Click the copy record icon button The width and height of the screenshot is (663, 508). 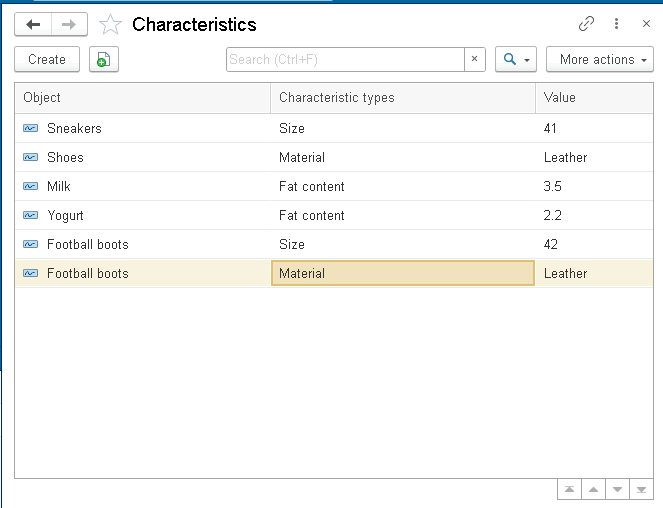[103, 60]
